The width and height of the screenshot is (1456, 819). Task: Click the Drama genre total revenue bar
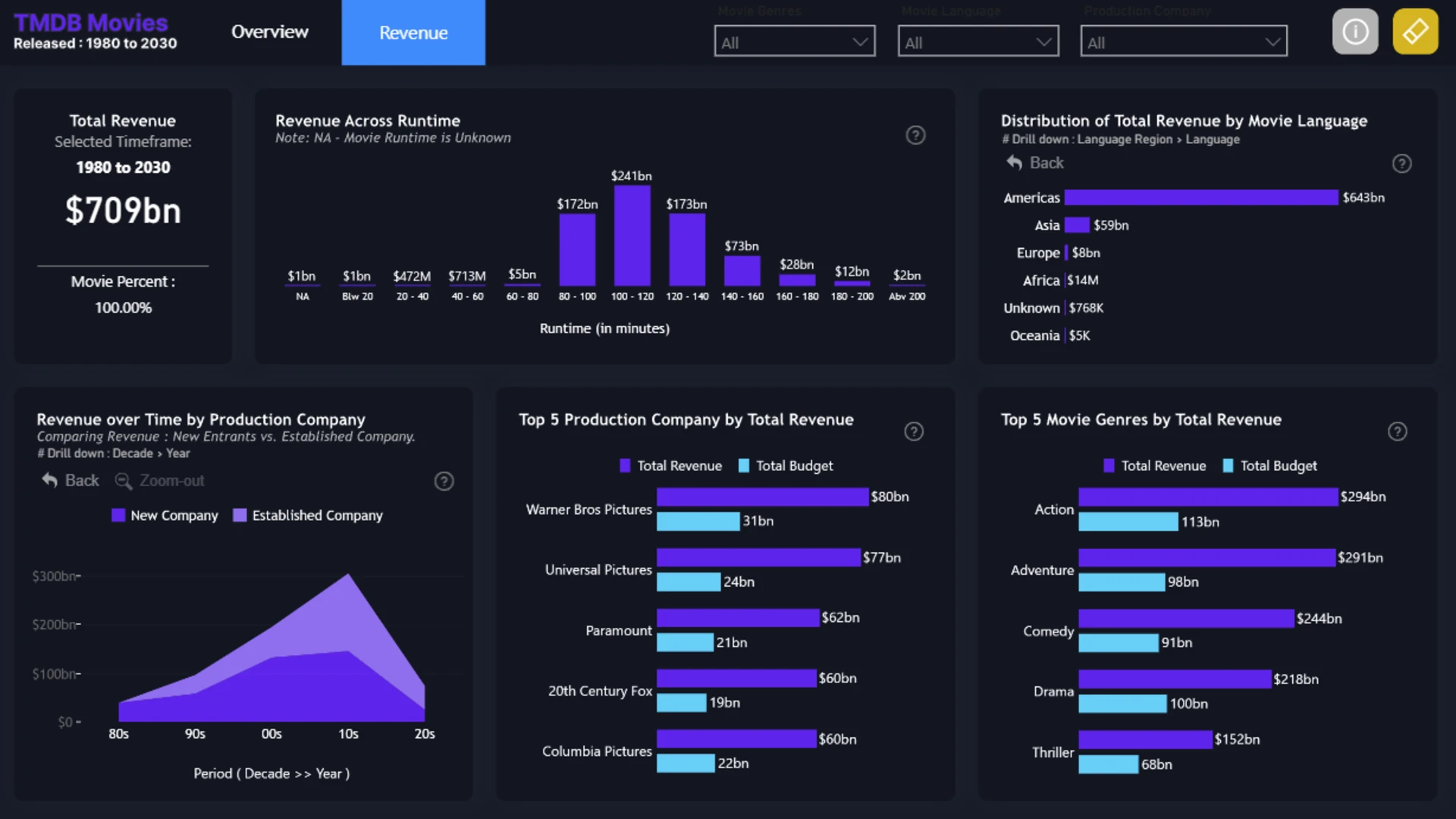[1175, 679]
